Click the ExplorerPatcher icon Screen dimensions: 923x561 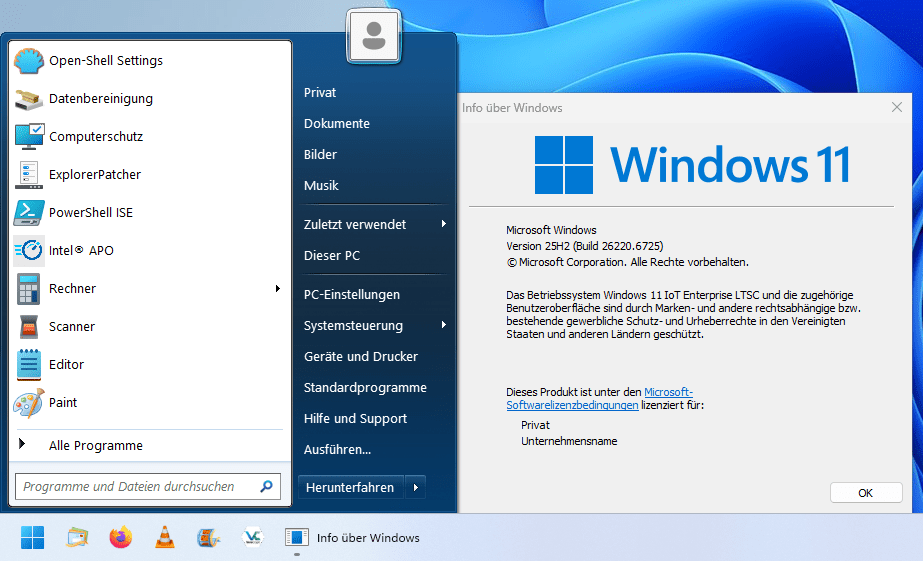pos(29,175)
